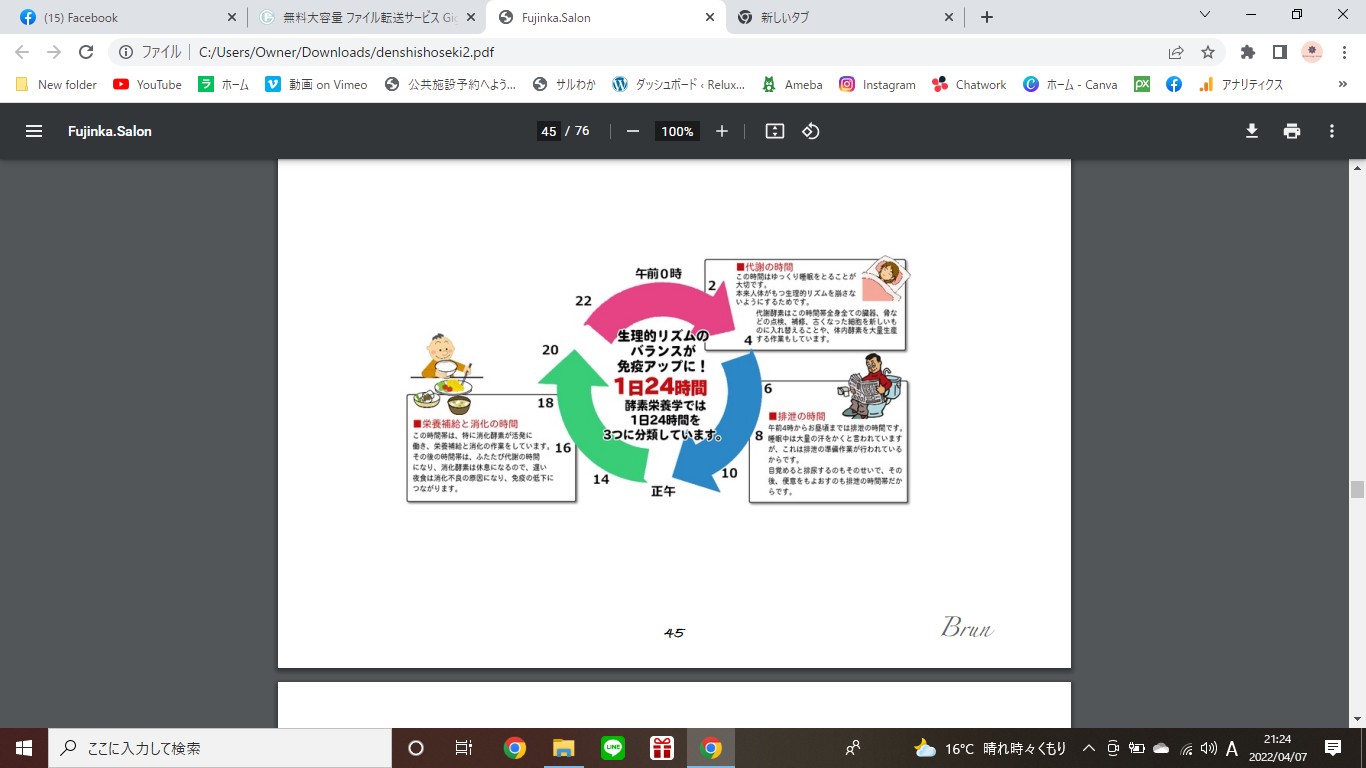Viewport: 1366px width, 768px height.
Task: Open LINE app from taskbar
Action: tap(613, 748)
